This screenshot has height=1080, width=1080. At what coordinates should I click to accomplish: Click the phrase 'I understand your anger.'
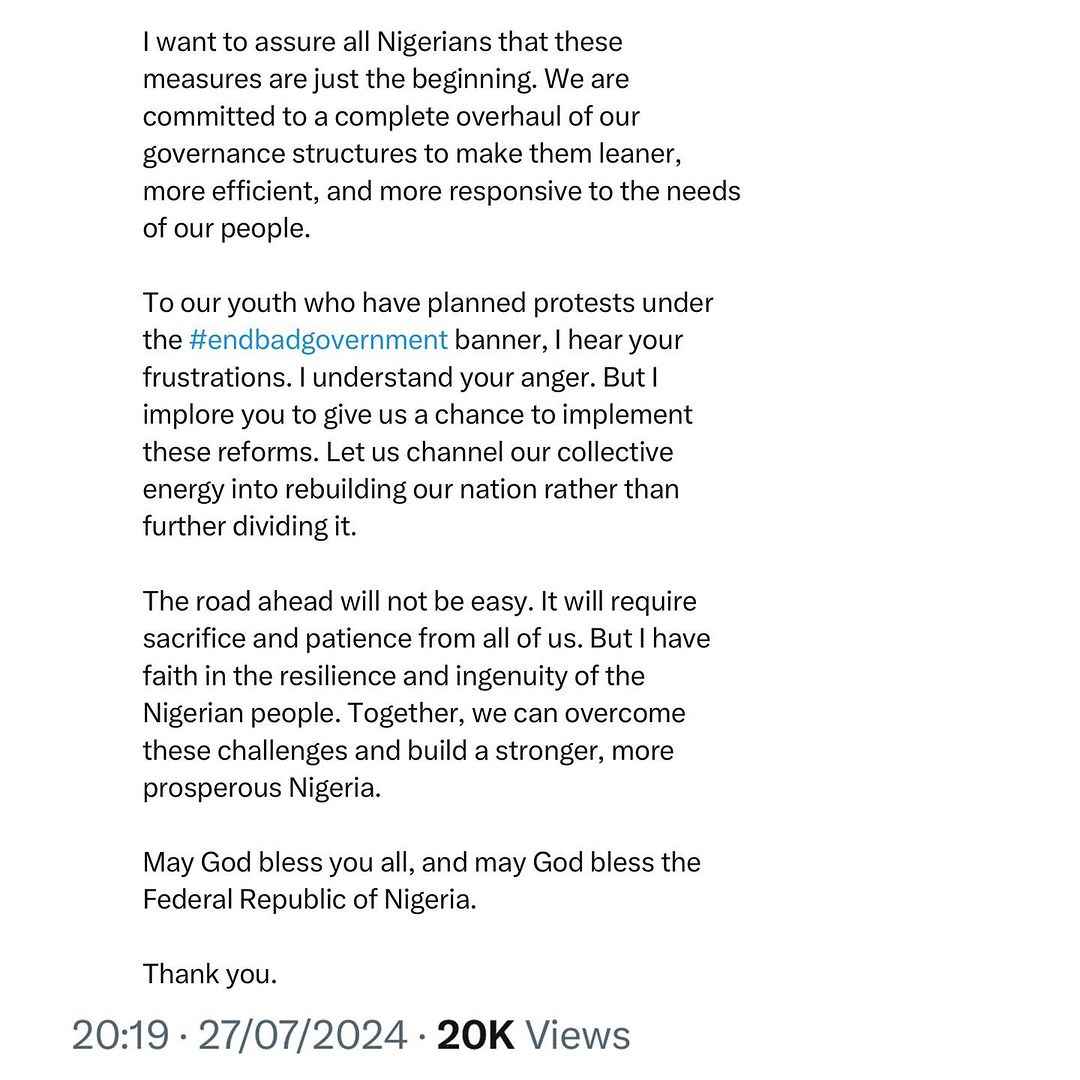[448, 377]
